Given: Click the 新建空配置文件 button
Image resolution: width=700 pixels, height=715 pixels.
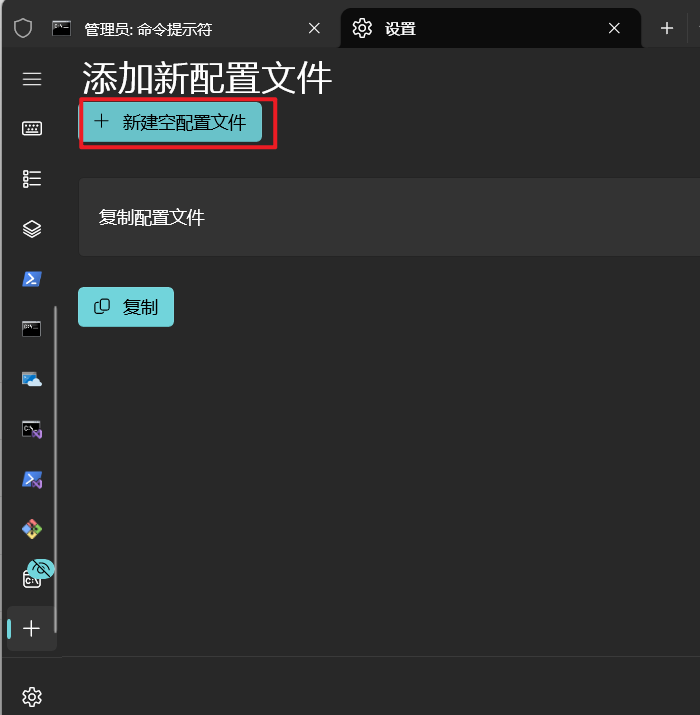Looking at the screenshot, I should [171, 122].
